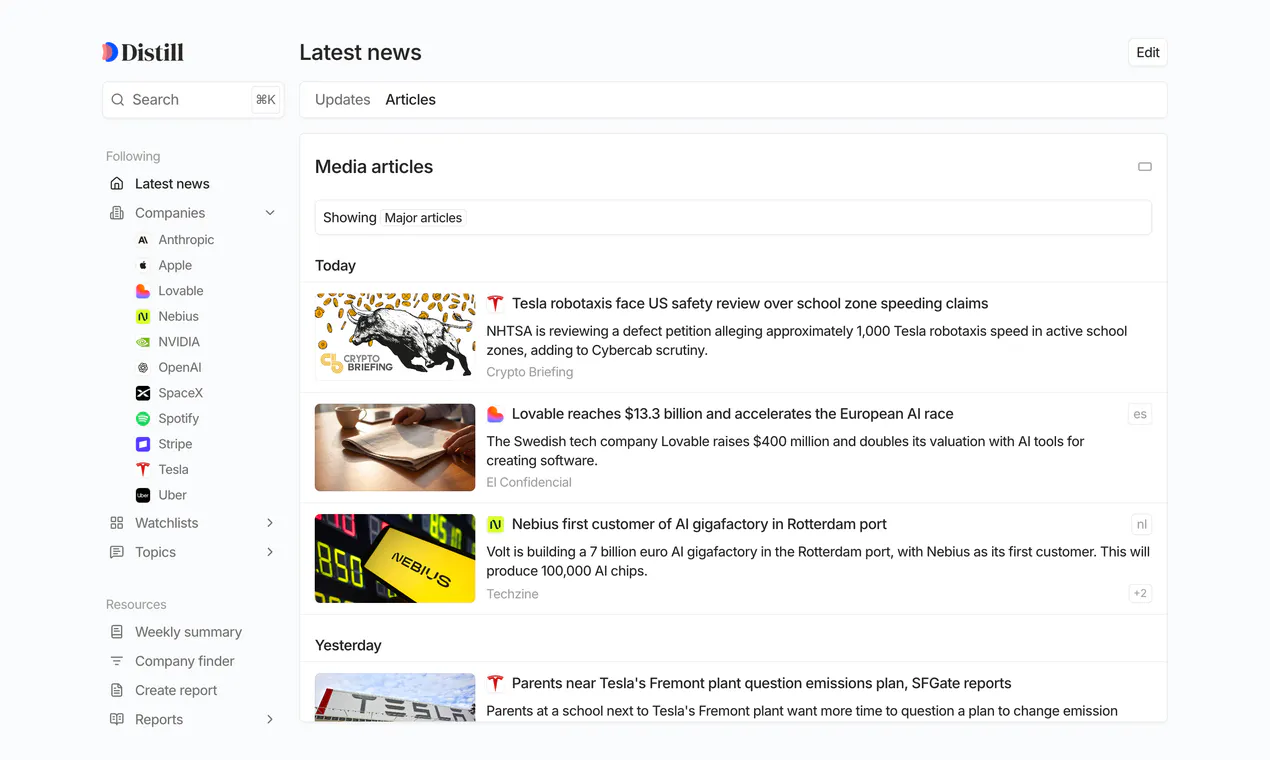Click the Company finder filter icon
The height and width of the screenshot is (760, 1270).
117,661
